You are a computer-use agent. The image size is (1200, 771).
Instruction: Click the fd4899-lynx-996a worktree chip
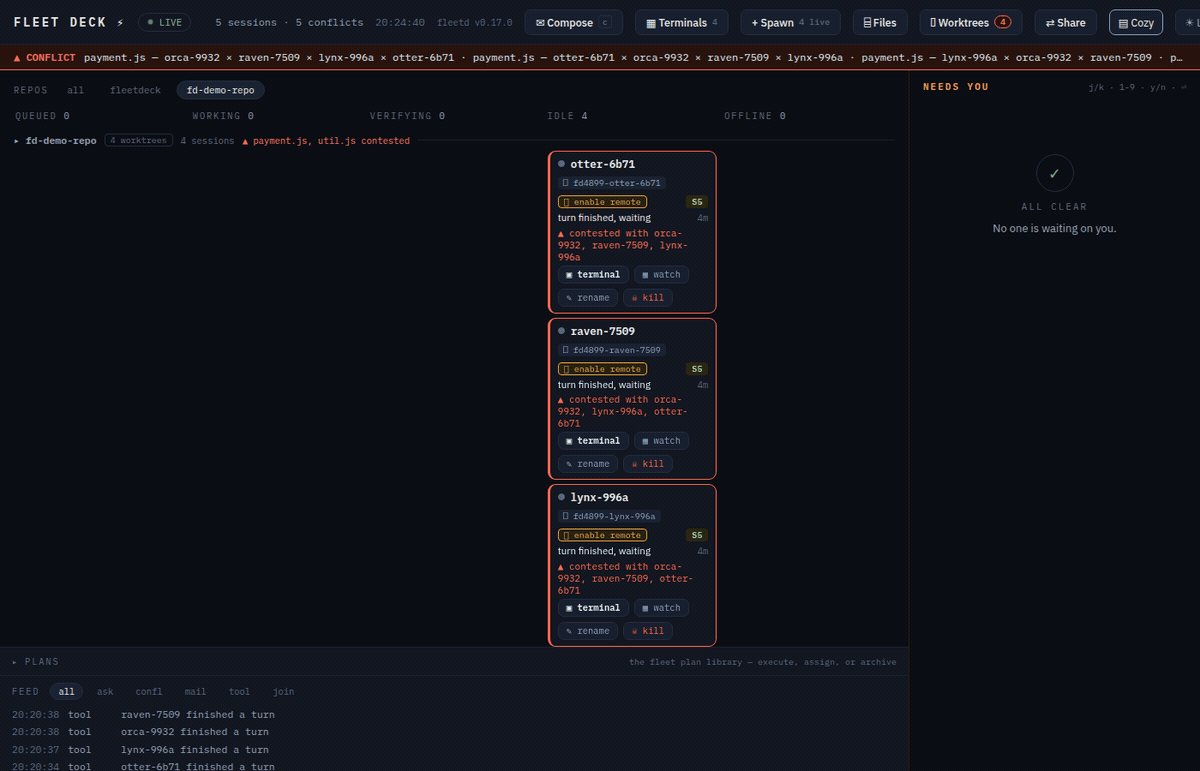click(609, 516)
